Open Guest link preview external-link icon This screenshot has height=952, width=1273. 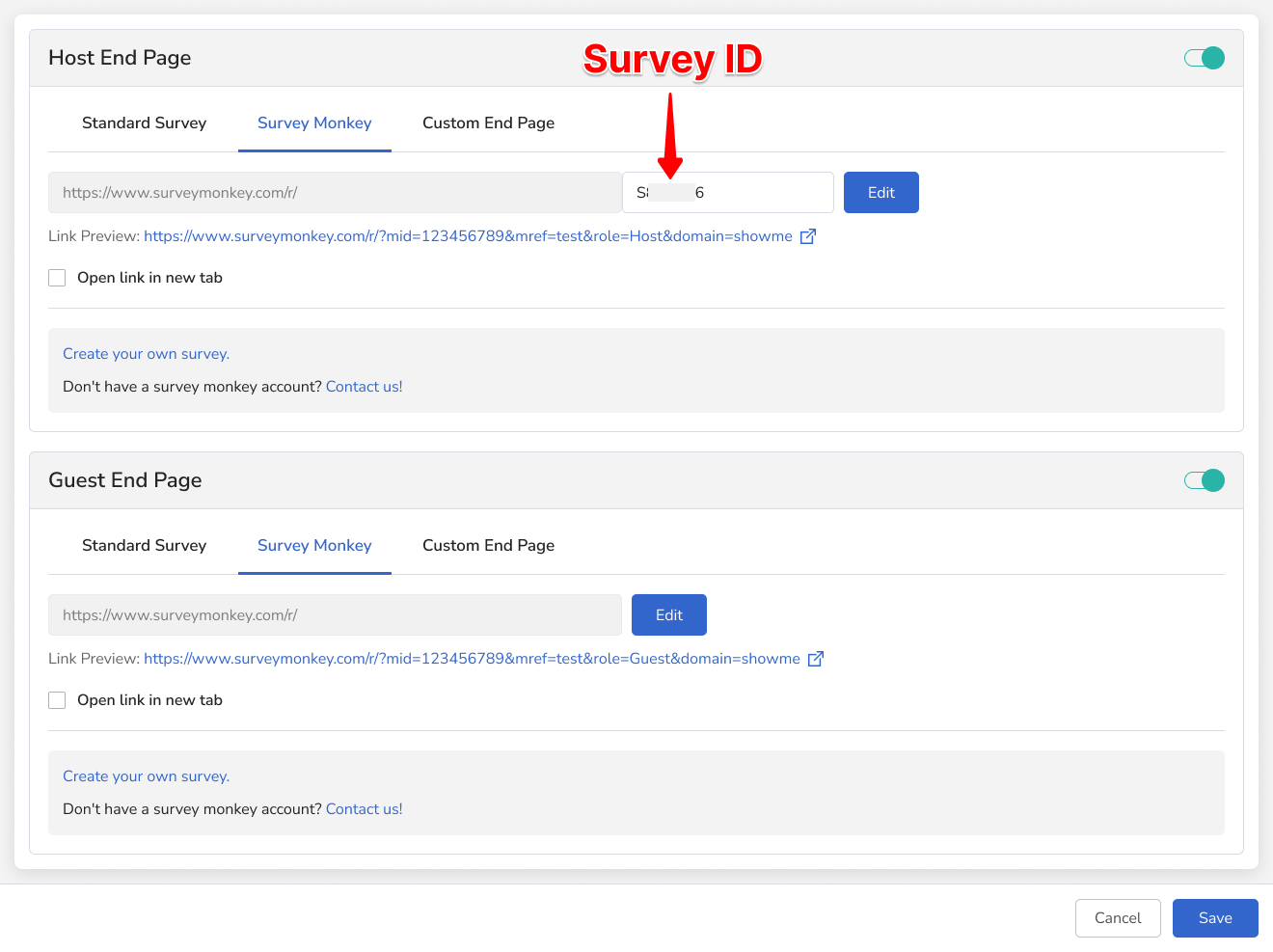click(816, 659)
